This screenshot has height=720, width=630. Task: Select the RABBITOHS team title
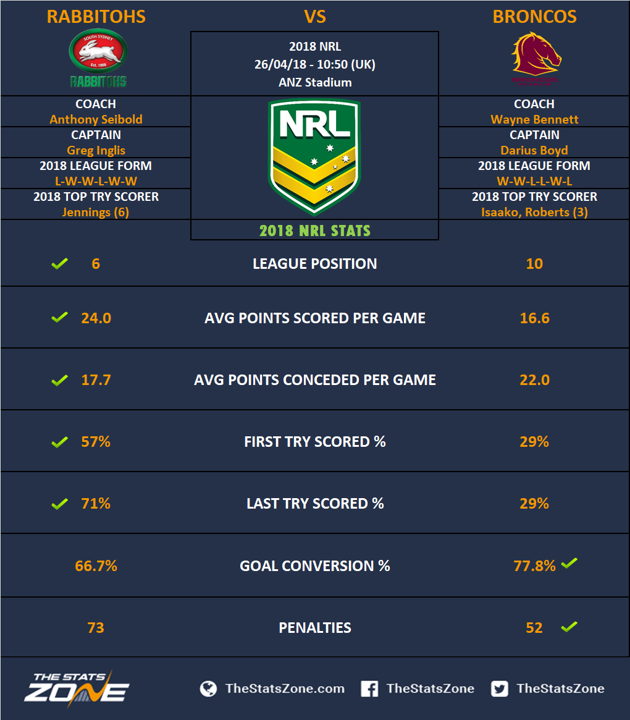(x=96, y=17)
